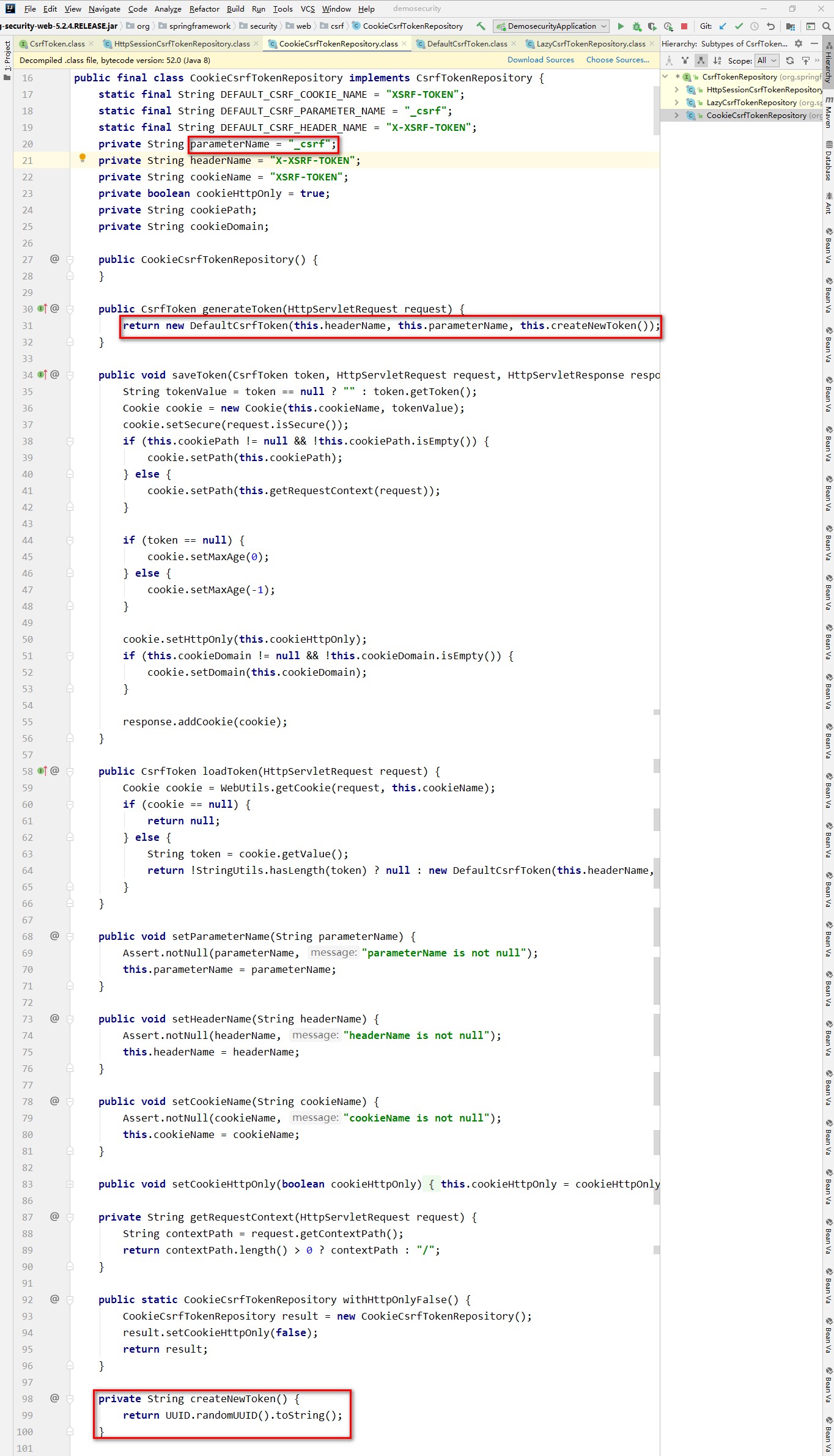Open Hierarchy panel settings gear
The width and height of the screenshot is (834, 1456).
[799, 43]
